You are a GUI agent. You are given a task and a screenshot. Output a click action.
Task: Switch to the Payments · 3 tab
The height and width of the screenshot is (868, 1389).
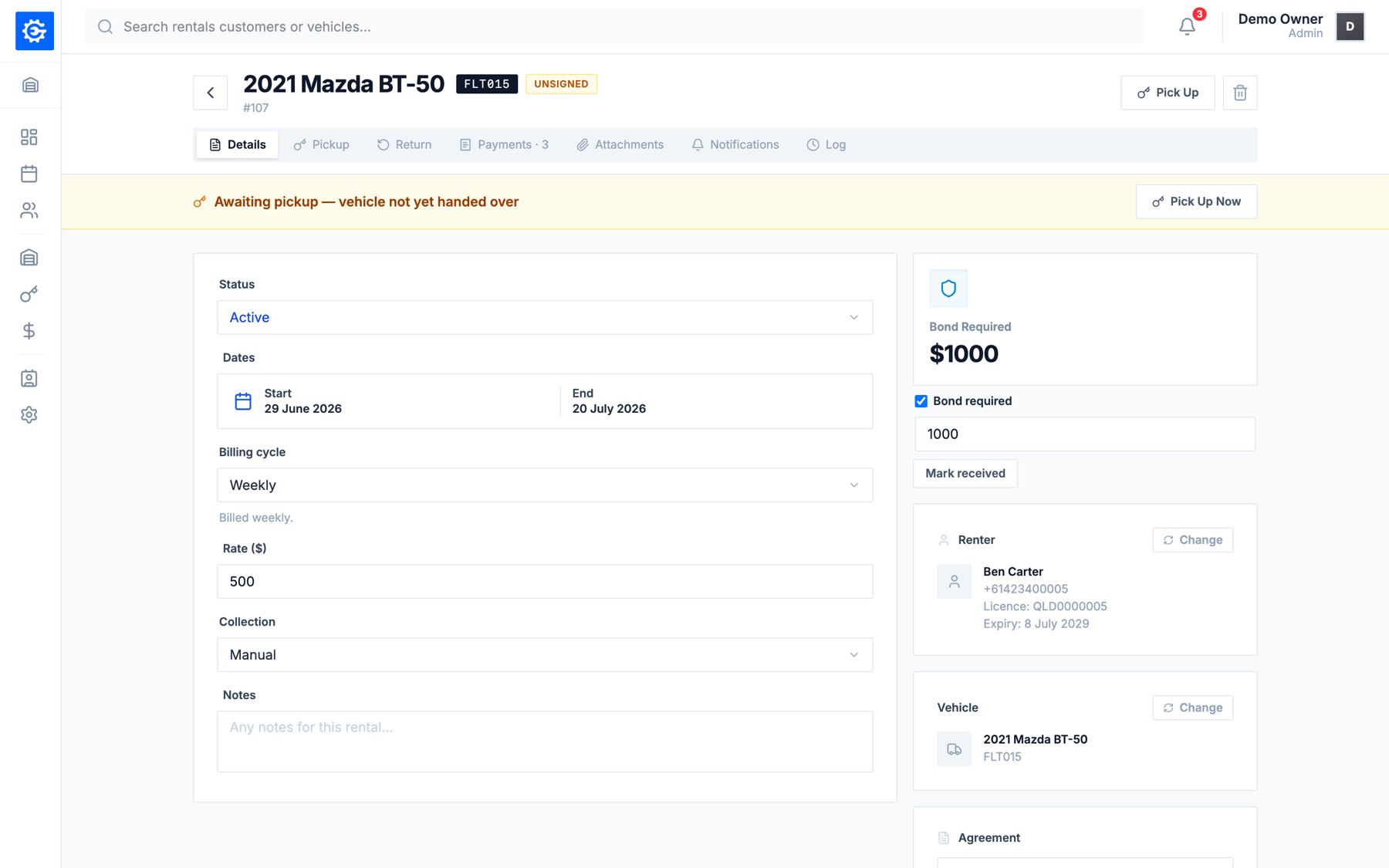click(x=504, y=144)
